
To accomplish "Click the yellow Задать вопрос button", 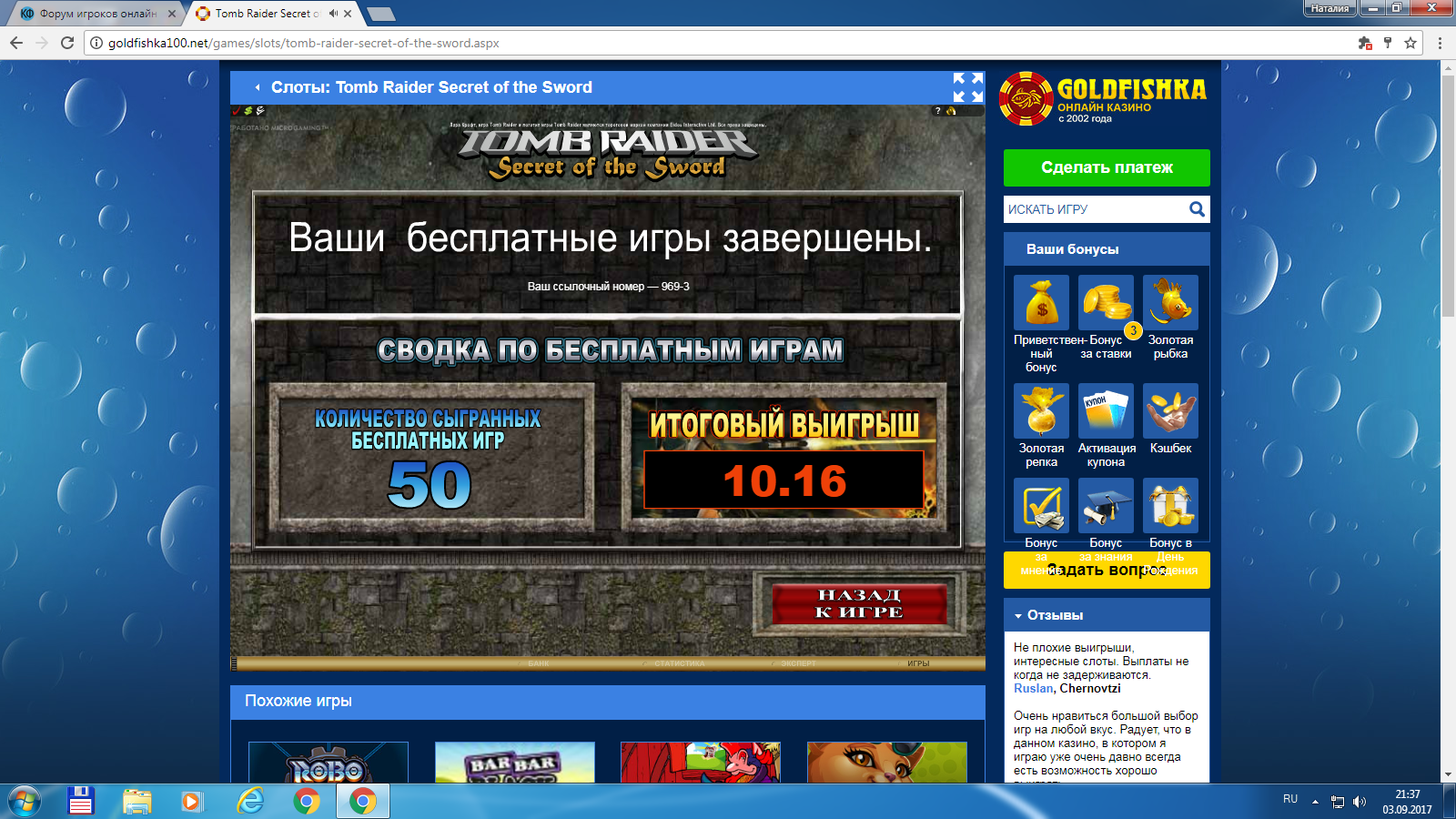I will pos(1107,571).
